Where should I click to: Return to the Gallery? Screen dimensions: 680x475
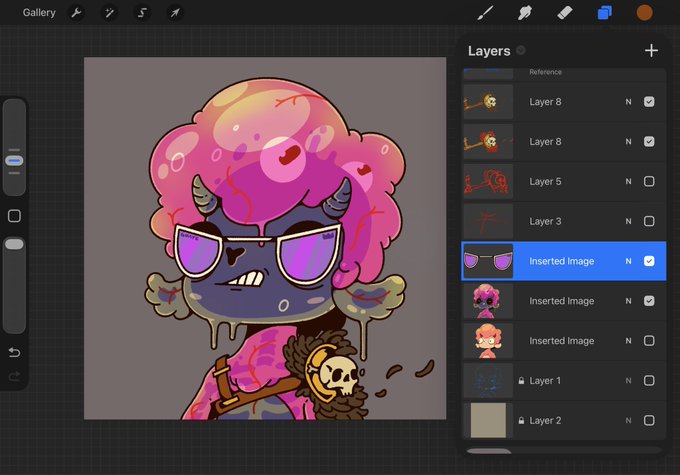tap(39, 13)
